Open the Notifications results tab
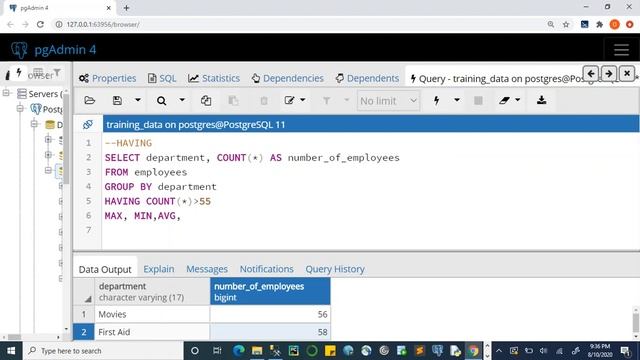640x360 pixels. (x=267, y=269)
